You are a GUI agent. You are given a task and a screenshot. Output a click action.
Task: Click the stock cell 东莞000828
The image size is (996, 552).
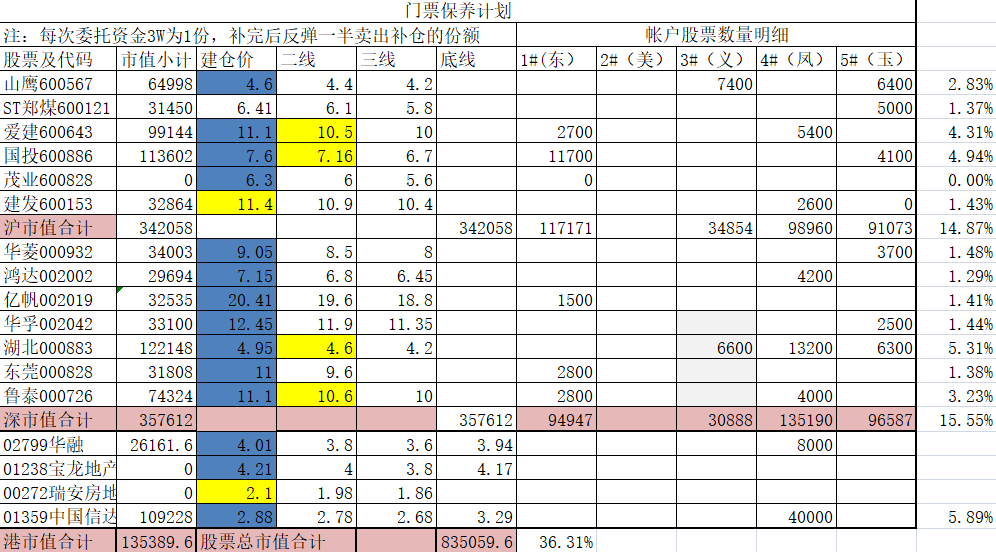pyautogui.click(x=58, y=372)
